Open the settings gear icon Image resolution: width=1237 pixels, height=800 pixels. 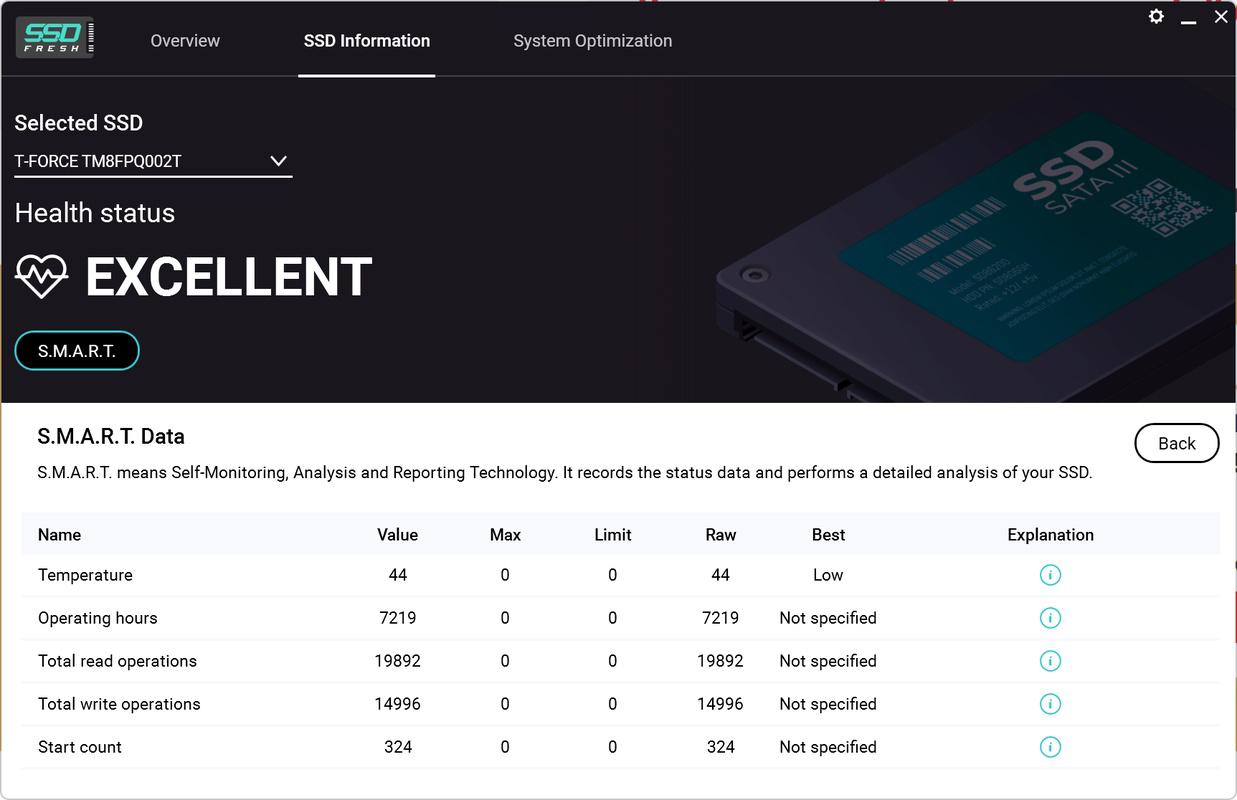pos(1156,17)
